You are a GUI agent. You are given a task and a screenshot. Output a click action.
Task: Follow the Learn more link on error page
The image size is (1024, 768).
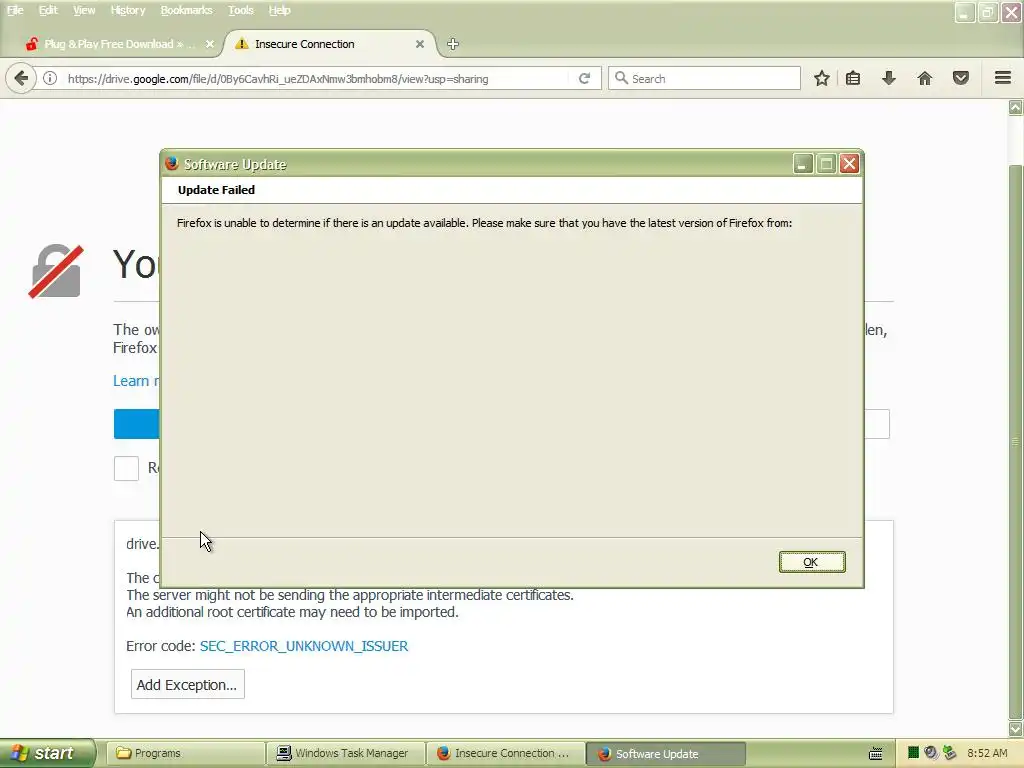(136, 381)
